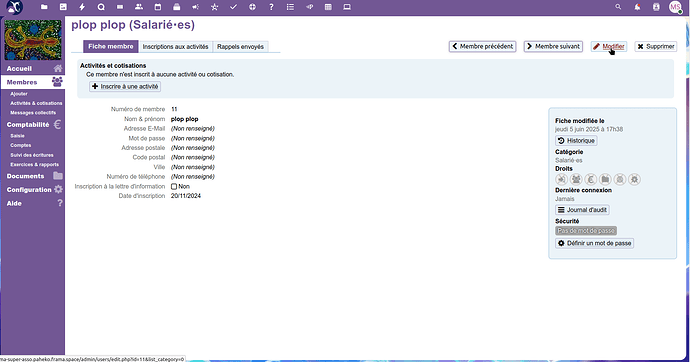The width and height of the screenshot is (690, 362).
Task: Click the euro rights icon under Droits
Action: click(x=591, y=179)
